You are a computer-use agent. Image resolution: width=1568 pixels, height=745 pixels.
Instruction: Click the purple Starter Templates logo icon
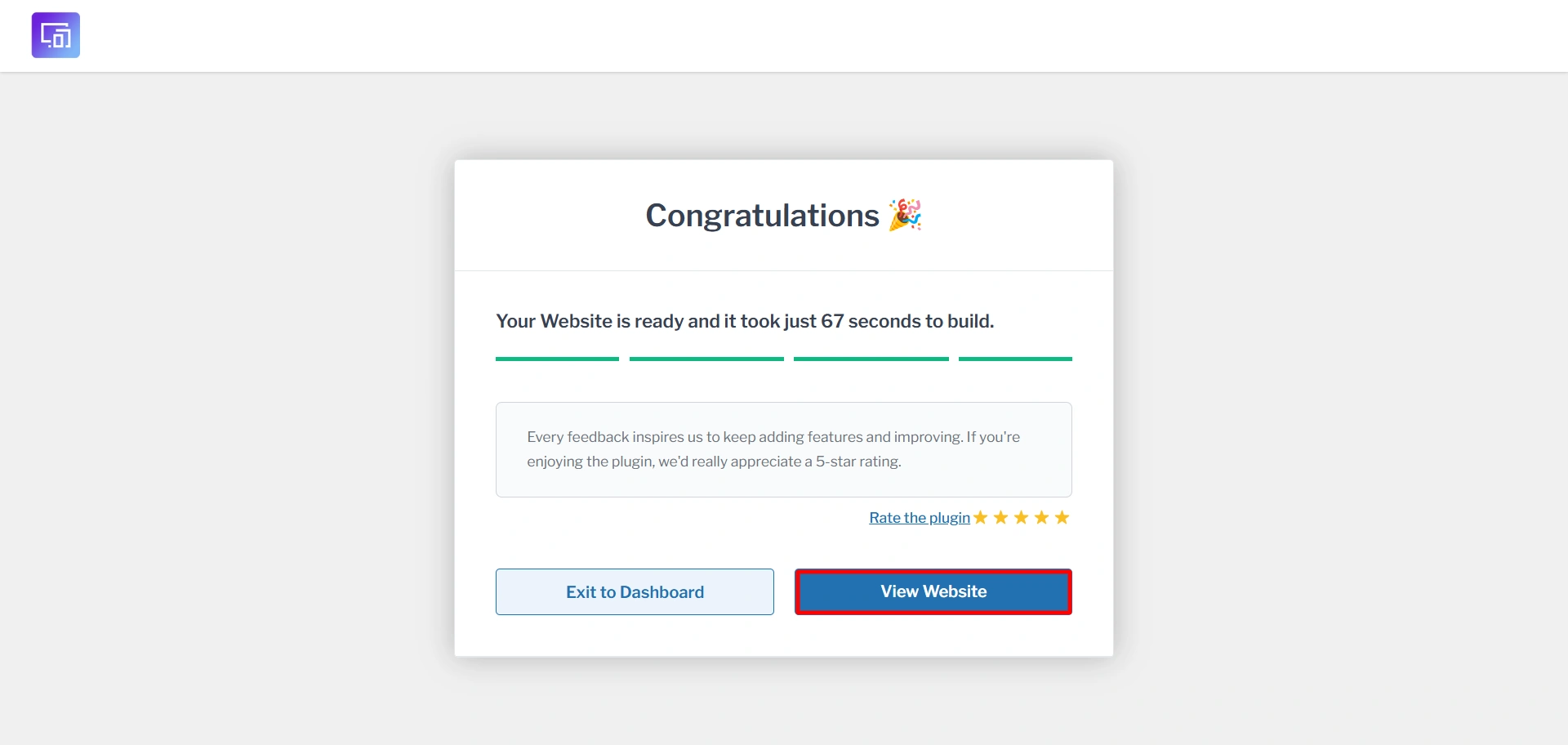tap(56, 35)
